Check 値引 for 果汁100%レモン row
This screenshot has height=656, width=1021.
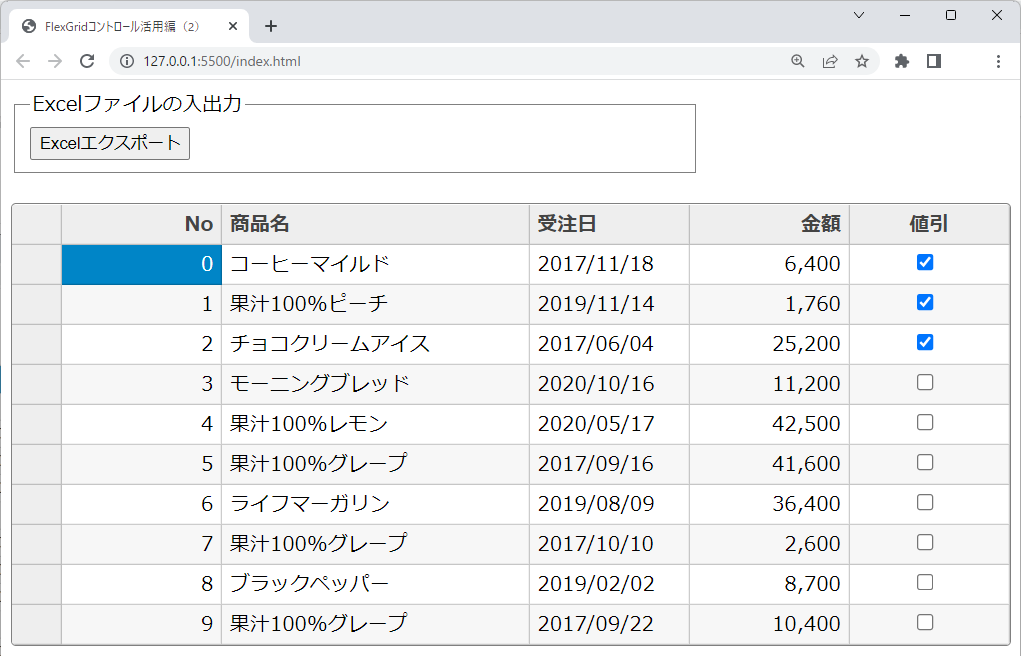pyautogui.click(x=925, y=422)
